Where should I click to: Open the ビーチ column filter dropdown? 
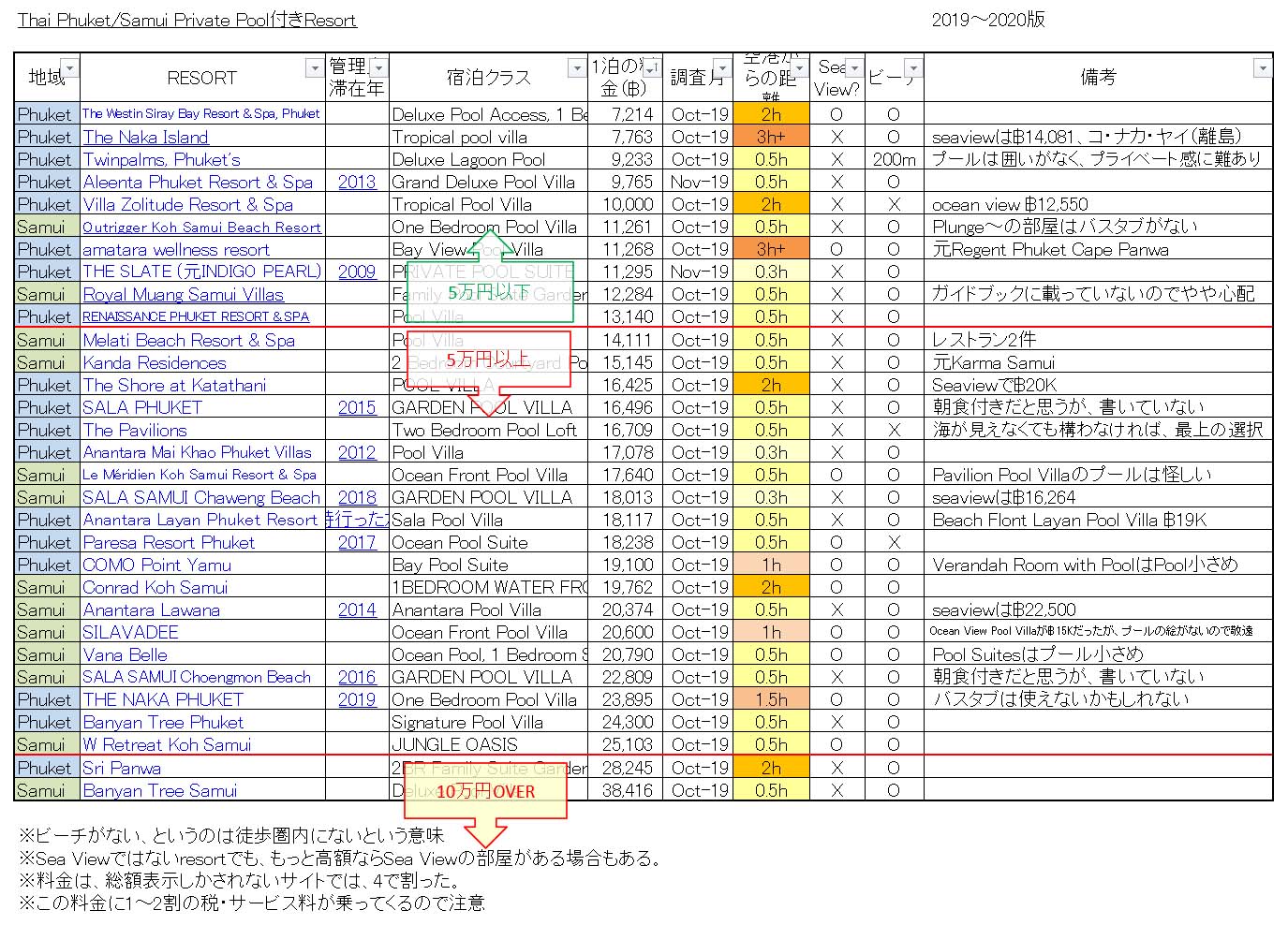tap(912, 67)
